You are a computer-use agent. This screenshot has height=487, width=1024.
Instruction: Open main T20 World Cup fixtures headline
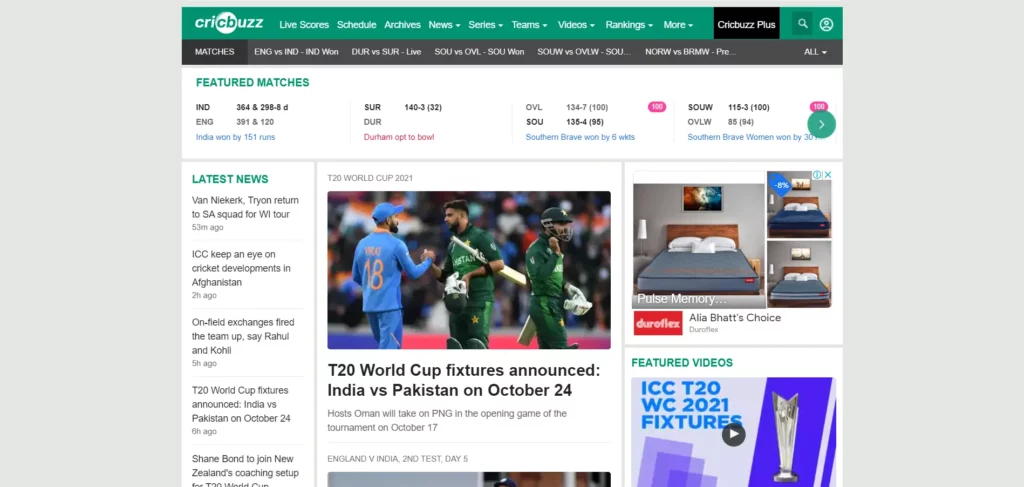point(464,380)
